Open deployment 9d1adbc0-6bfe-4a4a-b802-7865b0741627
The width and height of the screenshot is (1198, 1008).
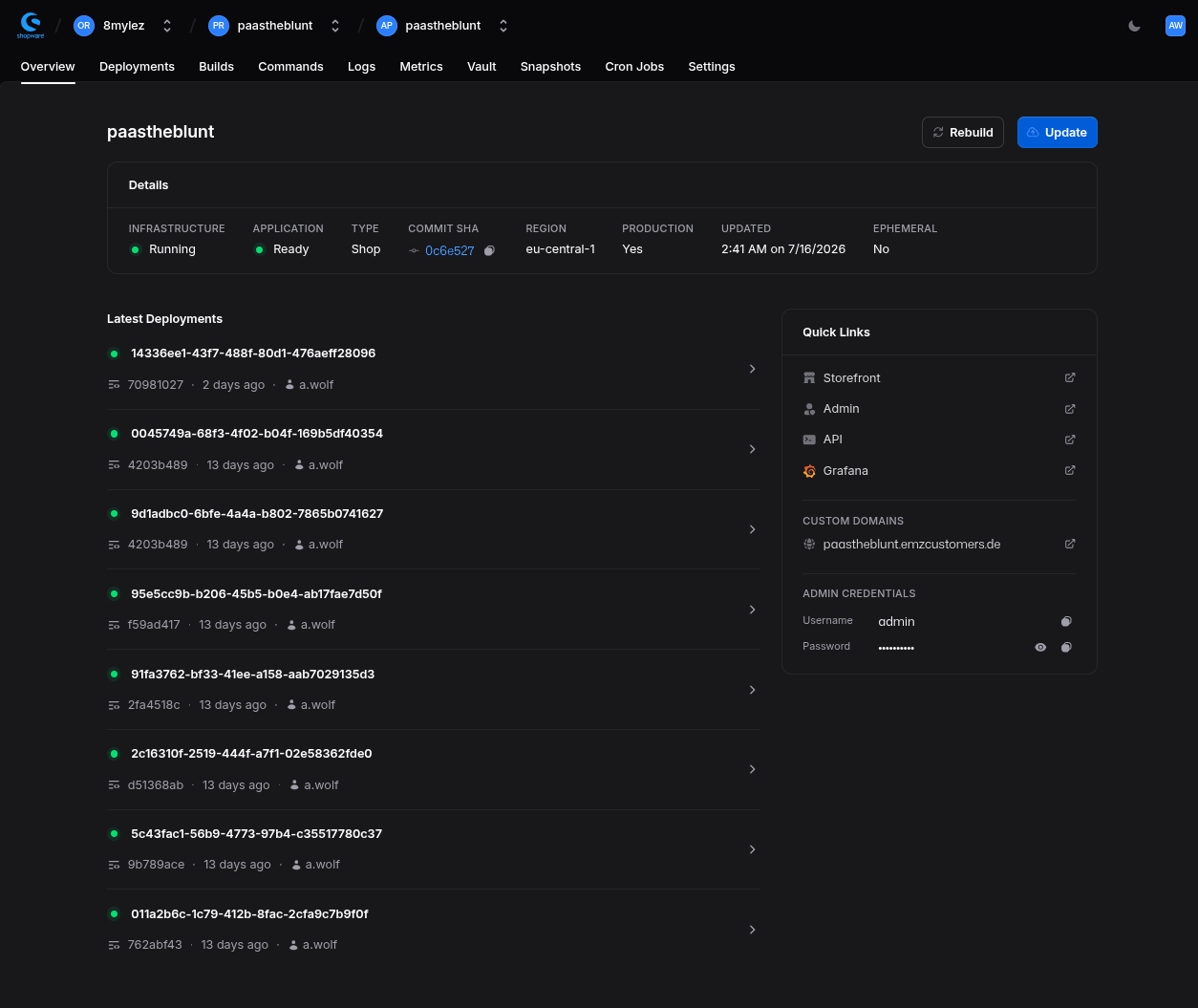(257, 514)
